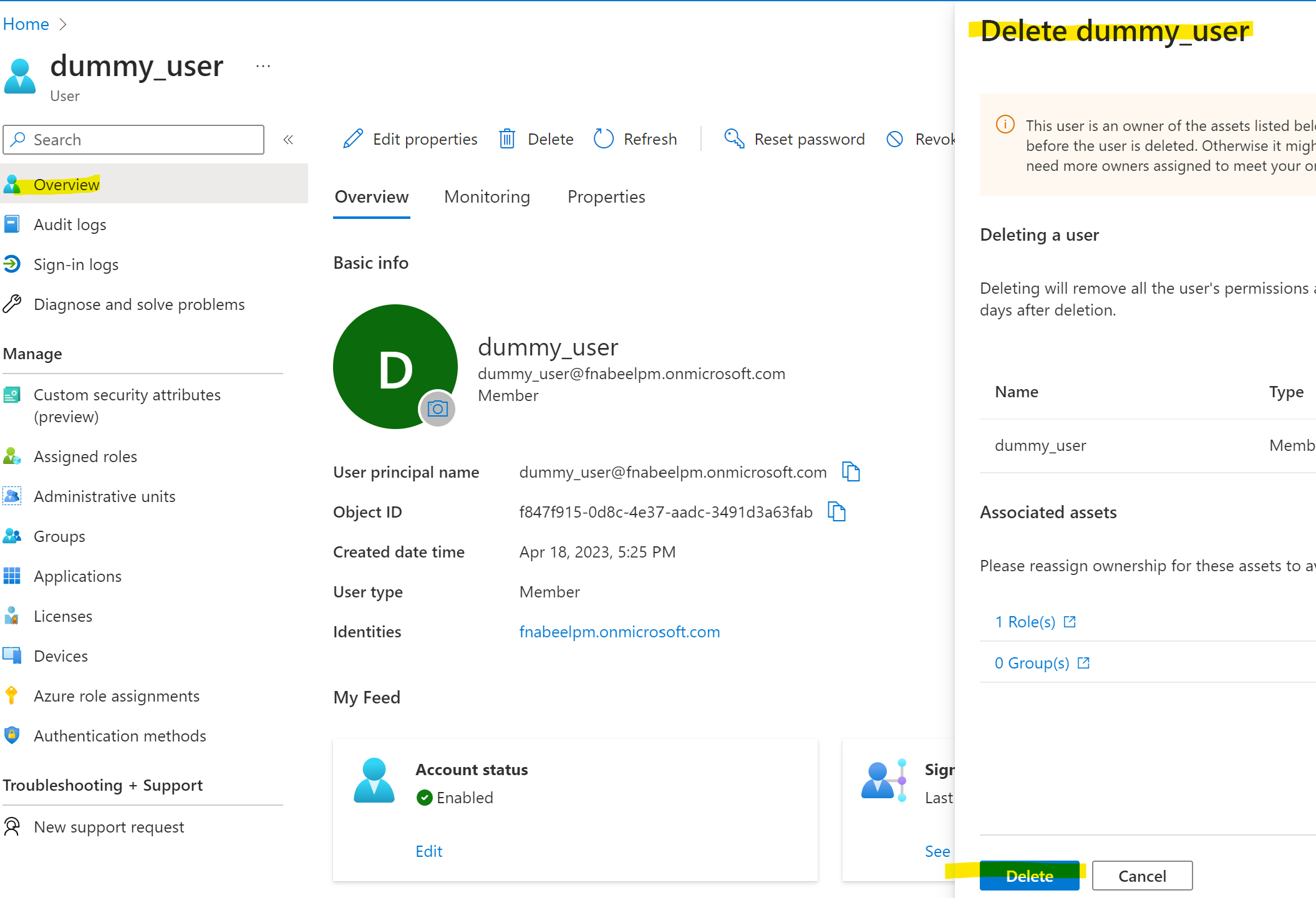Open external link icon beside 1 Role(s)
Image resolution: width=1316 pixels, height=898 pixels.
(x=1070, y=622)
